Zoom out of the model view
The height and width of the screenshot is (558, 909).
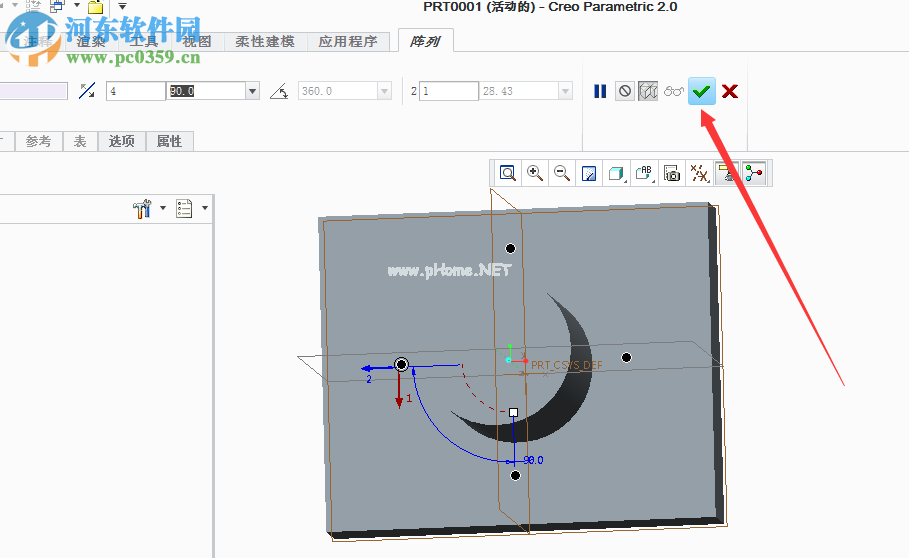562,173
